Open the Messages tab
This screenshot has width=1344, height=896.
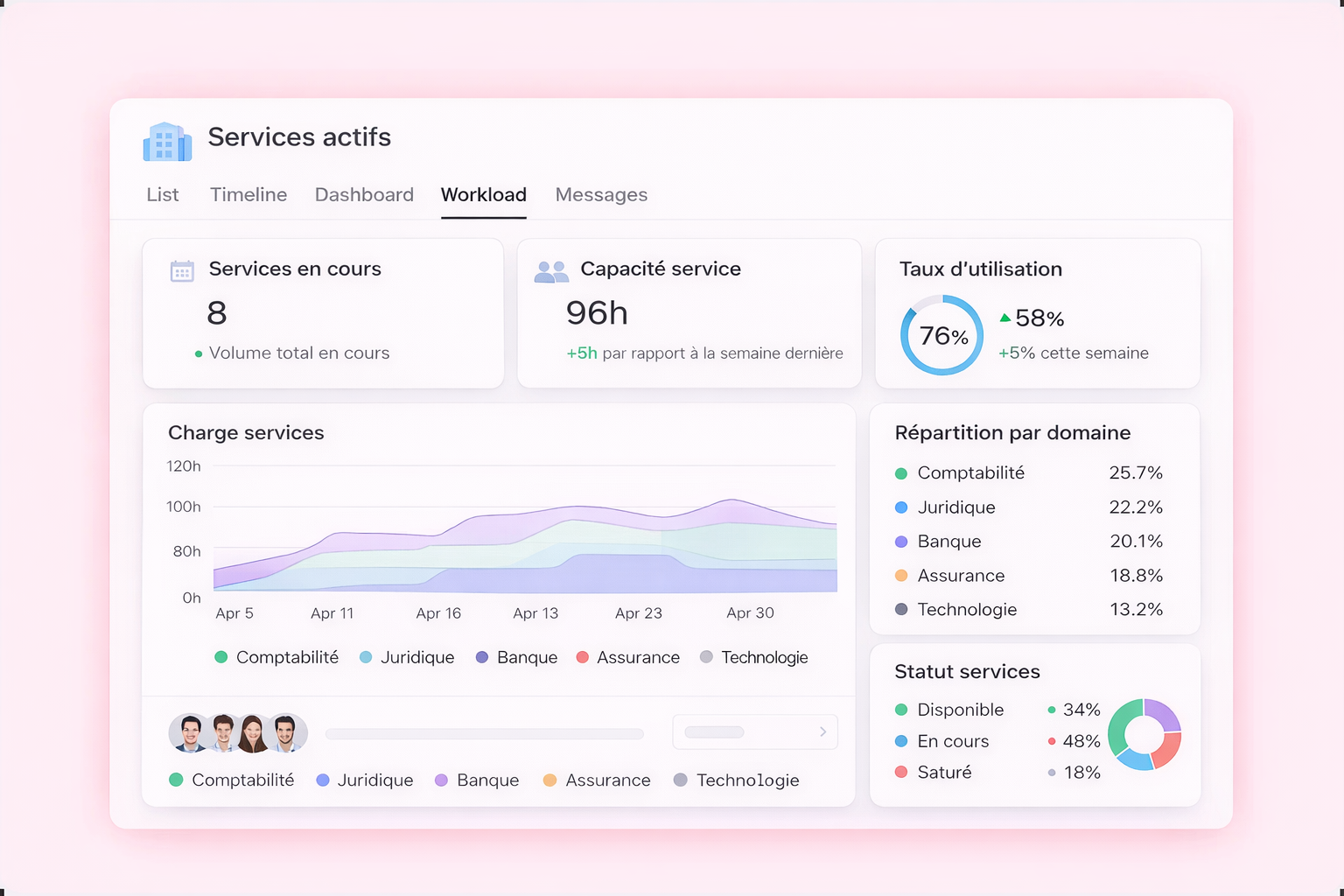(x=601, y=194)
